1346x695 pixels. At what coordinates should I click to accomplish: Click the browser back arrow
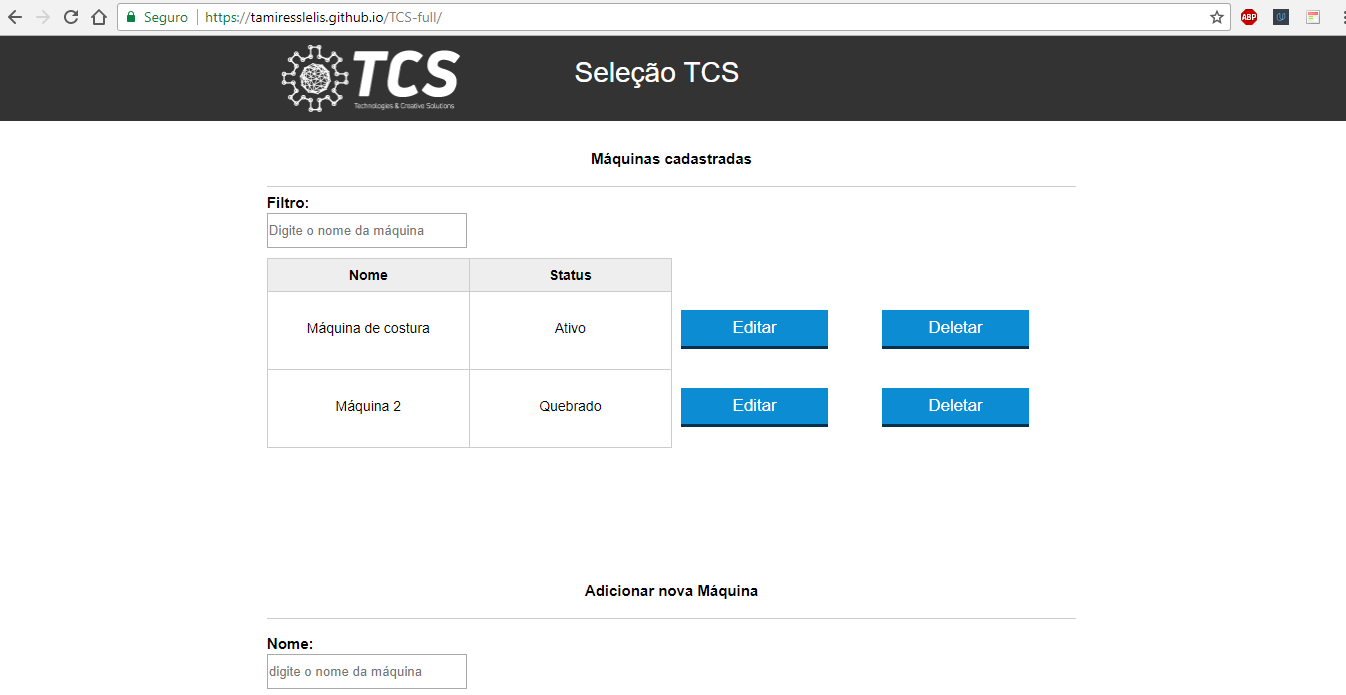click(x=15, y=17)
